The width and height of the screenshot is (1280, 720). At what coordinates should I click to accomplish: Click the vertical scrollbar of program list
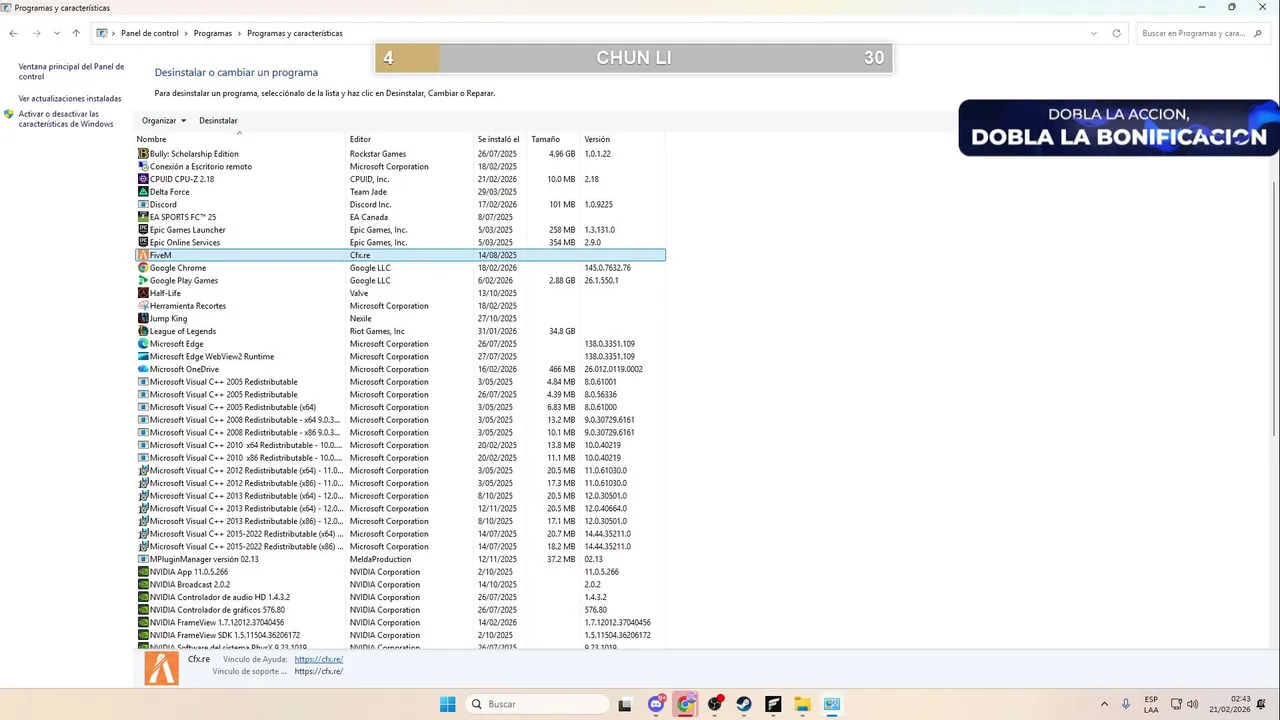click(1274, 310)
